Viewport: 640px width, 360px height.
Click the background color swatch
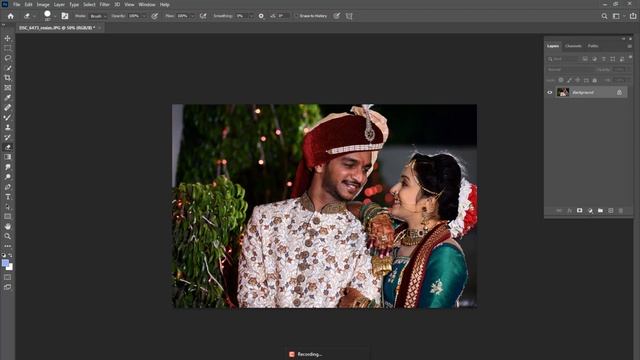click(10, 268)
